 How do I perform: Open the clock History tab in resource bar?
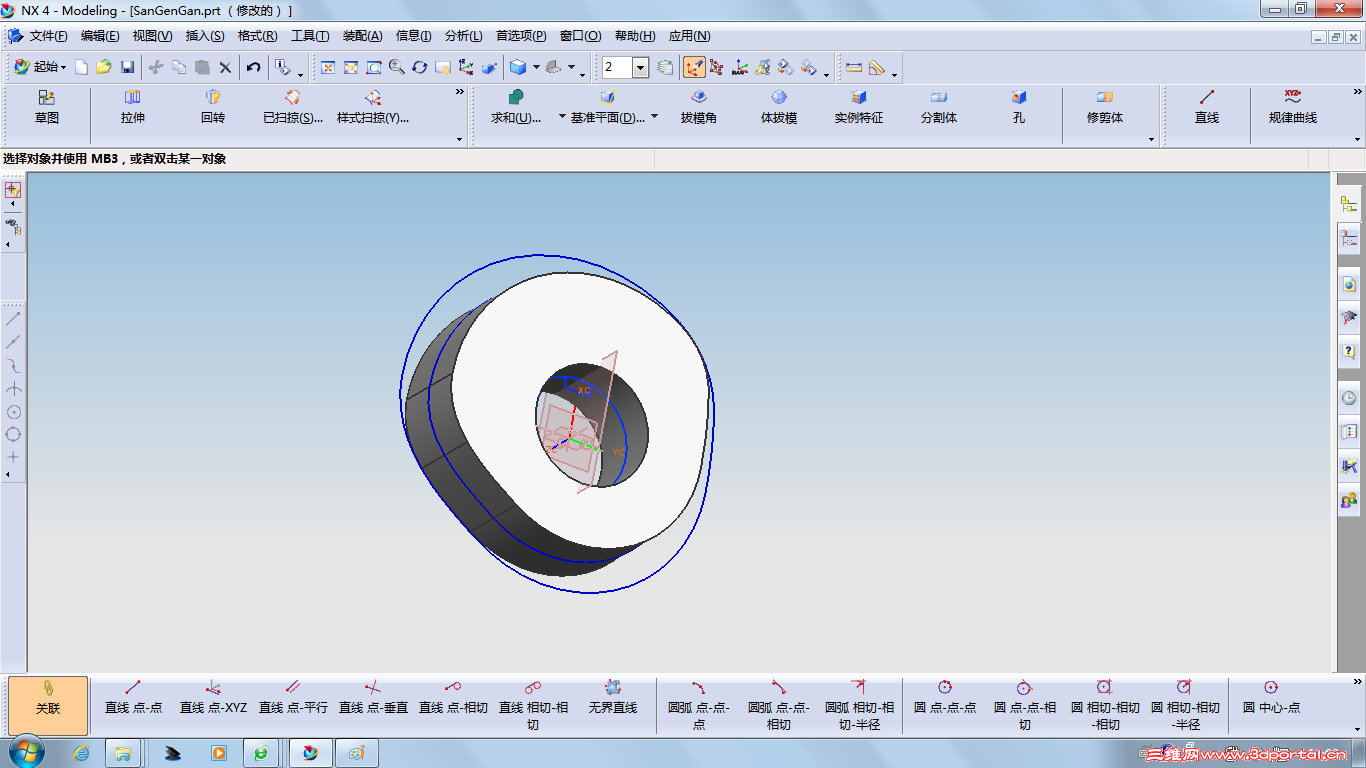click(1349, 397)
